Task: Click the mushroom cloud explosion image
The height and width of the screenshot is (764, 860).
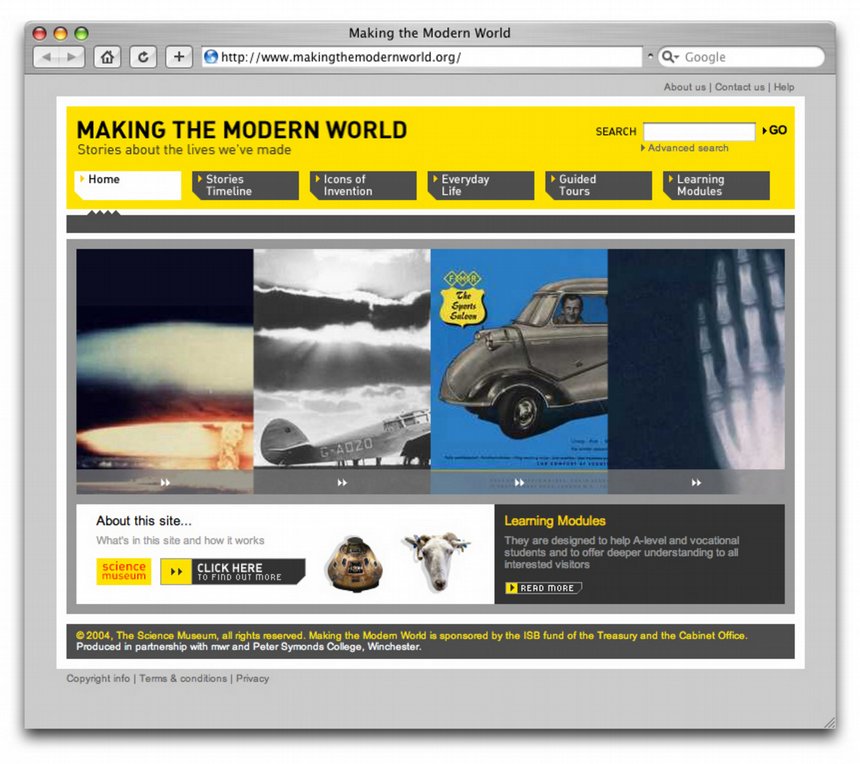Action: click(165, 359)
